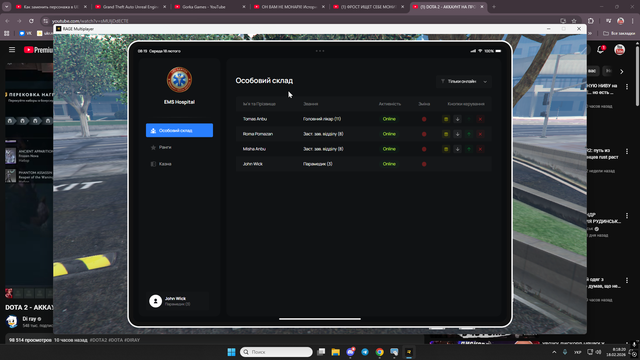Viewport: 640px width, 360px height.
Task: Open Google Chrome from the taskbar
Action: tap(380, 352)
